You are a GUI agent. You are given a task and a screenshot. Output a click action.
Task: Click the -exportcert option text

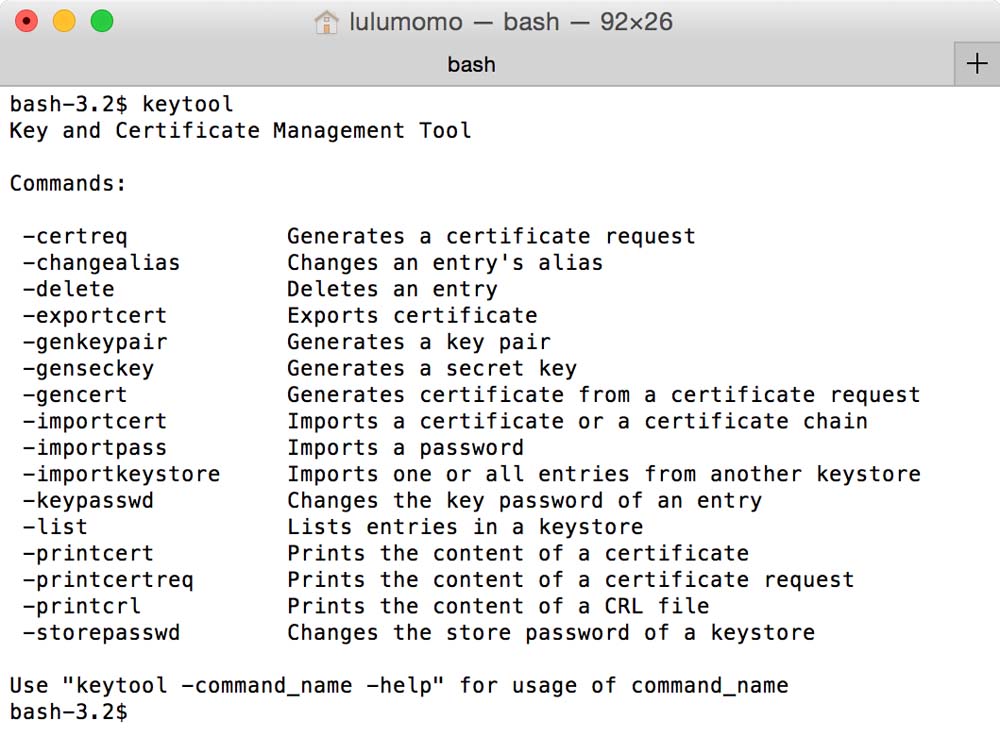pyautogui.click(x=95, y=316)
